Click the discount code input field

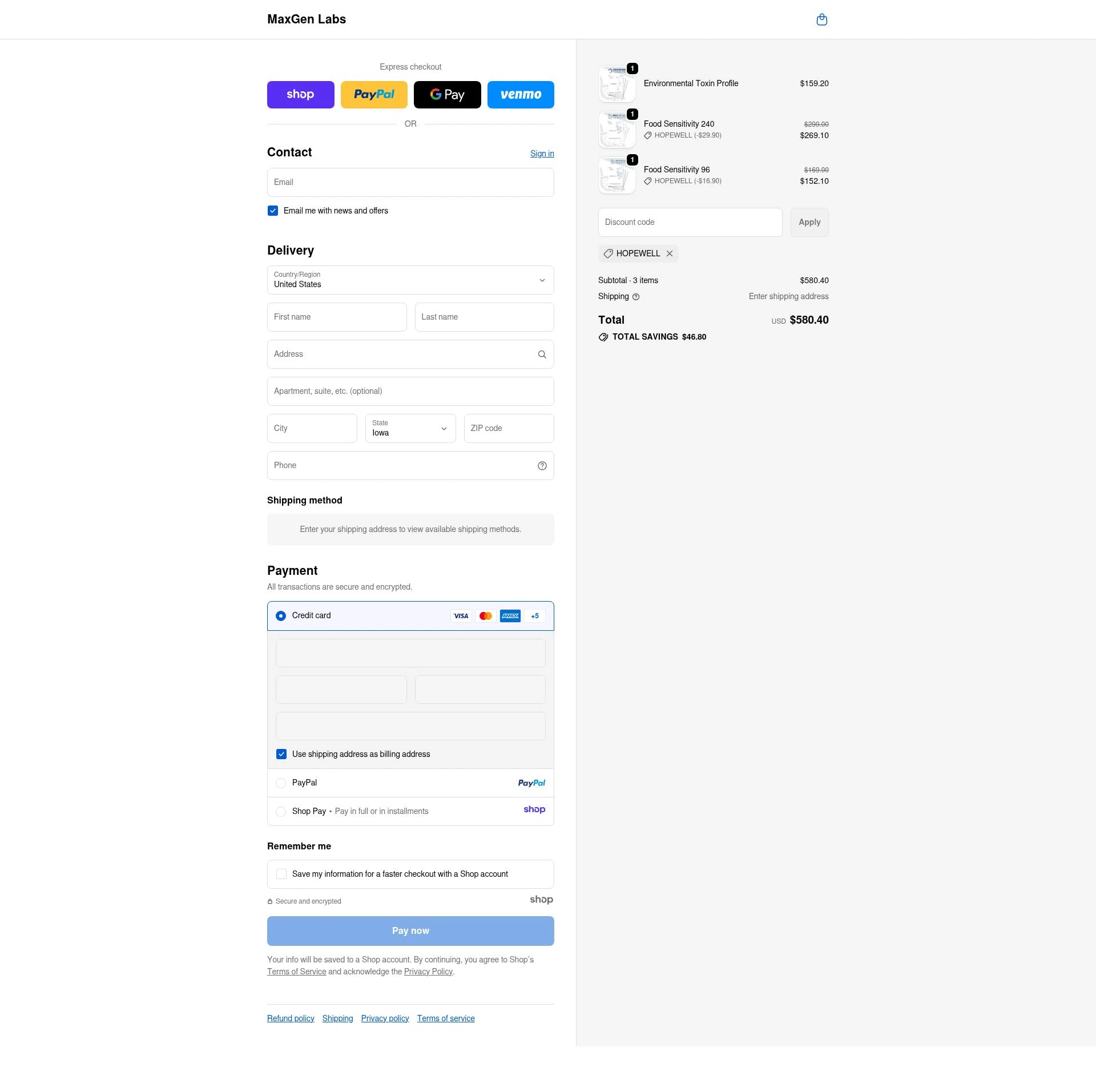point(690,222)
